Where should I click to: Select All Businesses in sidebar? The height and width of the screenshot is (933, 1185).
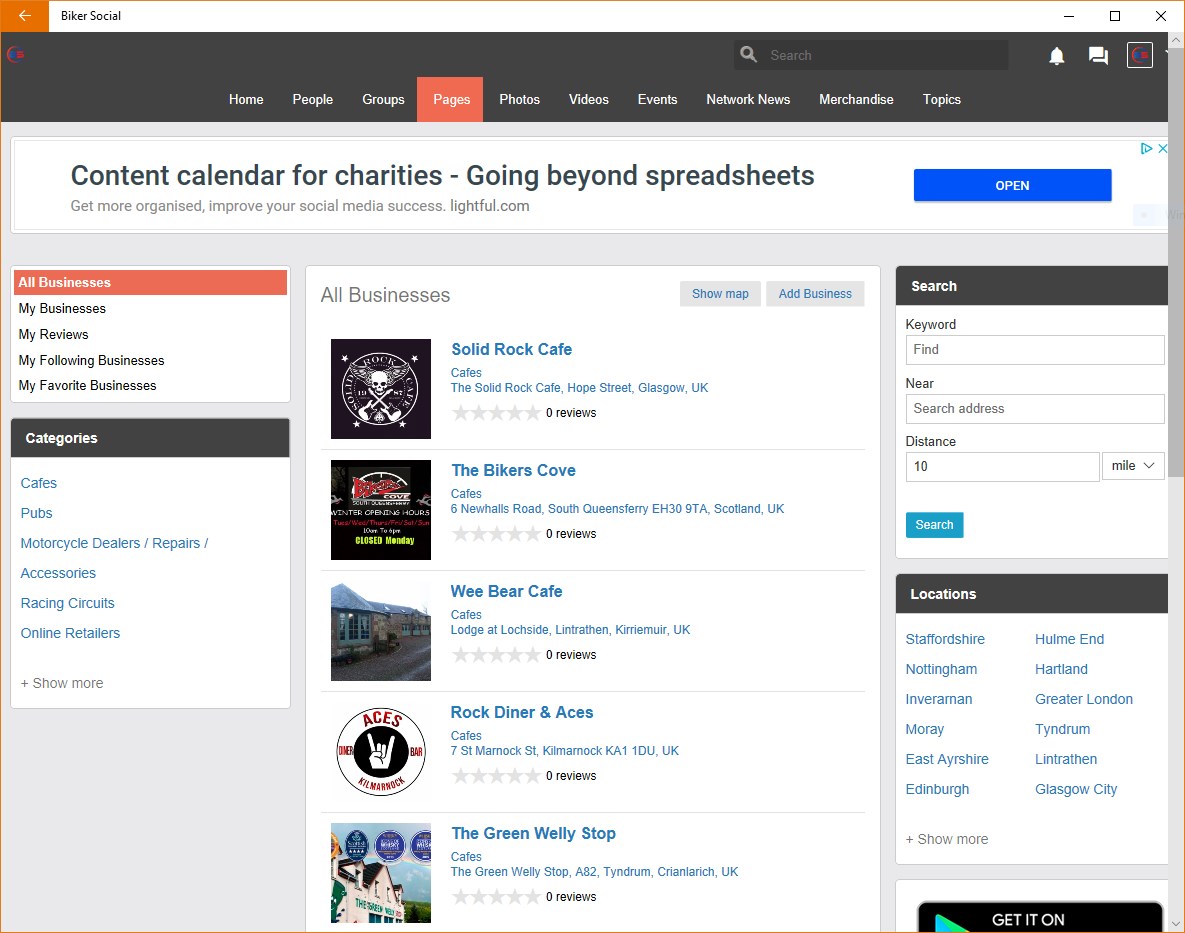[150, 283]
